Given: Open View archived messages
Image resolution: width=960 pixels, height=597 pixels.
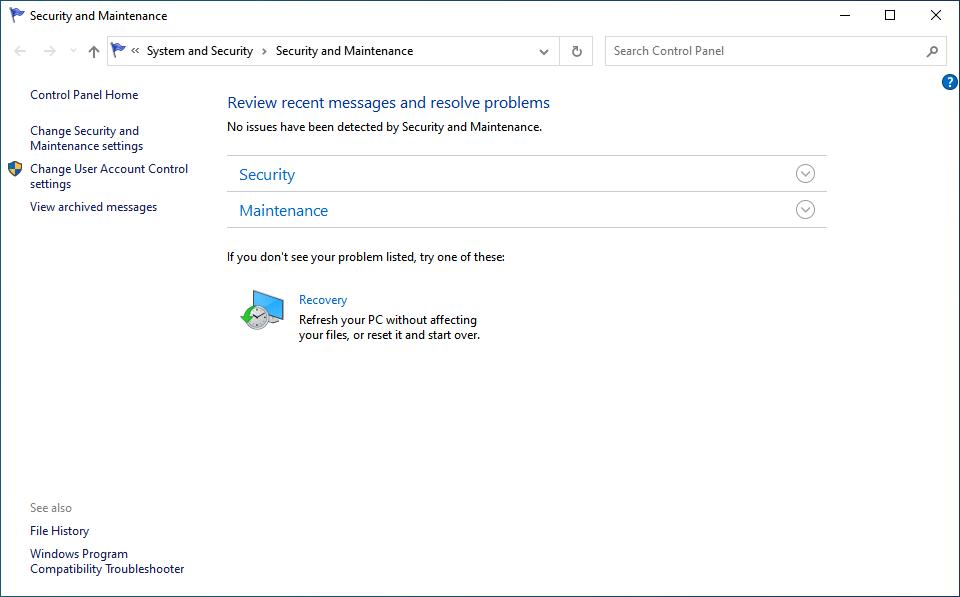Looking at the screenshot, I should click(x=94, y=207).
